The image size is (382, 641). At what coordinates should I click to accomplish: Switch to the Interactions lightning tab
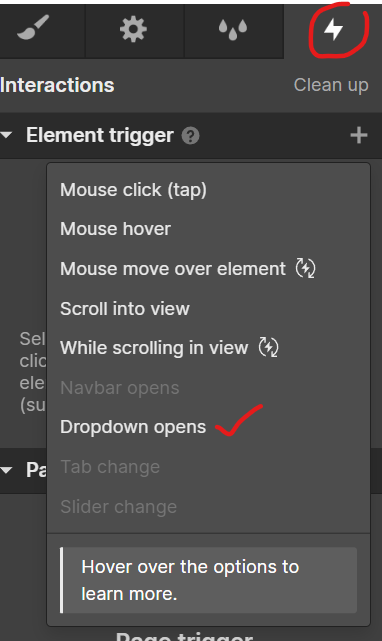tap(333, 29)
